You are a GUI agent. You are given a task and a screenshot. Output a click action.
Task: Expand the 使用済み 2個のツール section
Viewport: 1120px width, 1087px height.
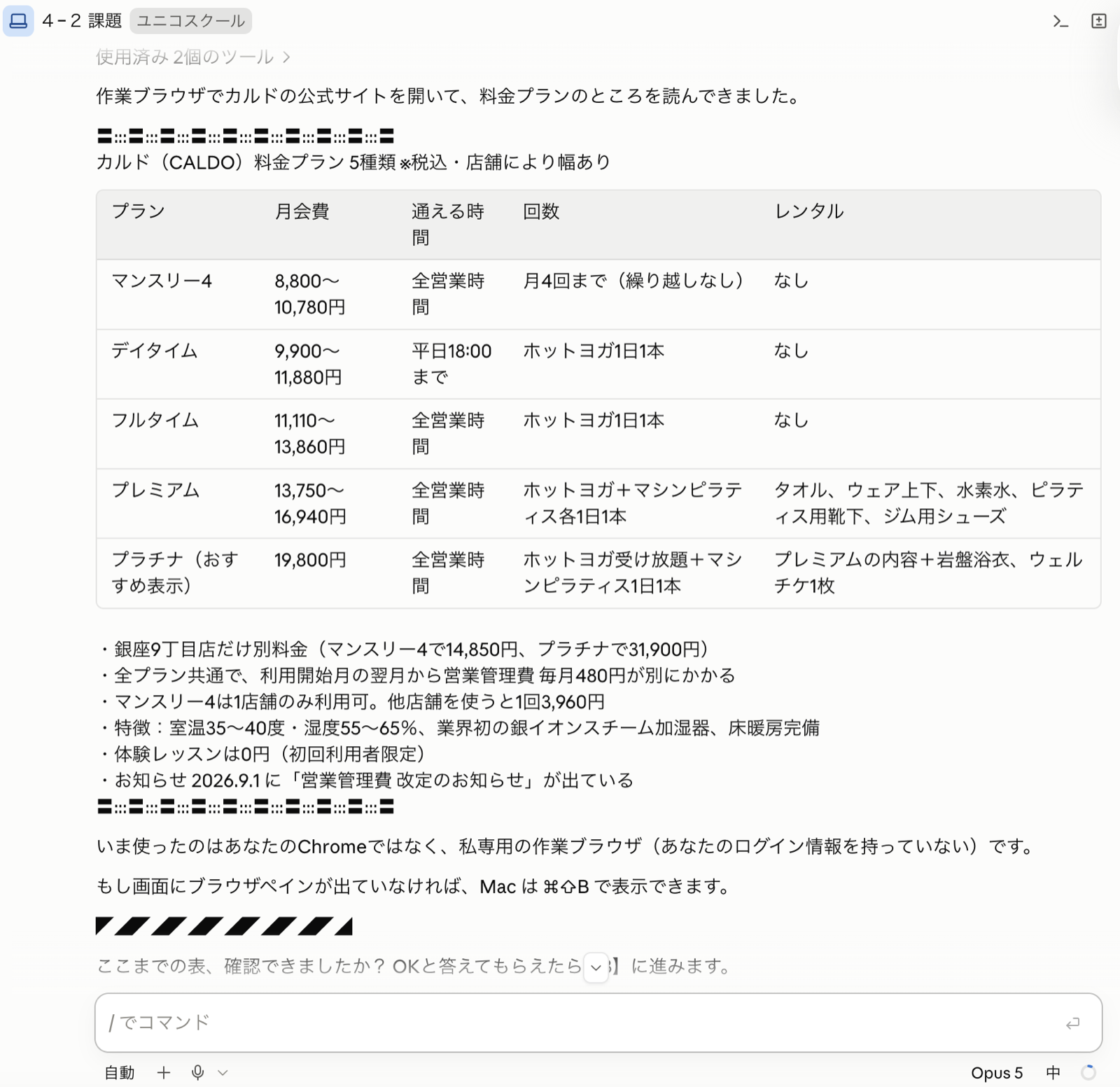click(x=192, y=57)
